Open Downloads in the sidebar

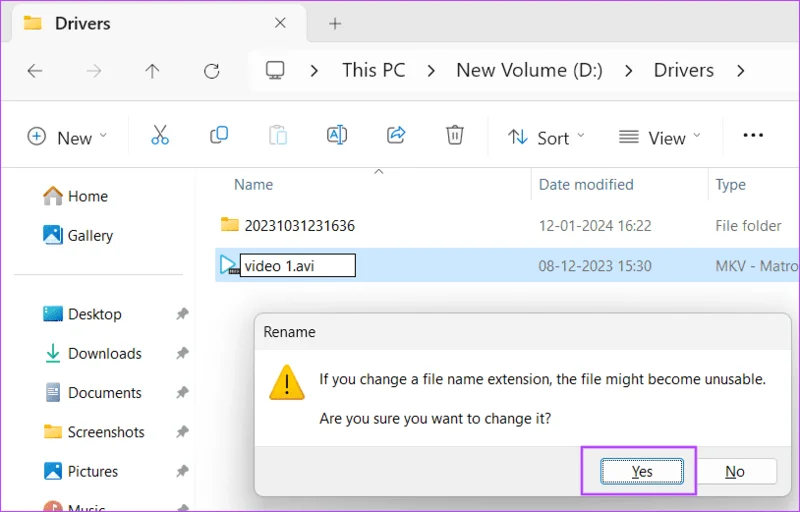92,353
